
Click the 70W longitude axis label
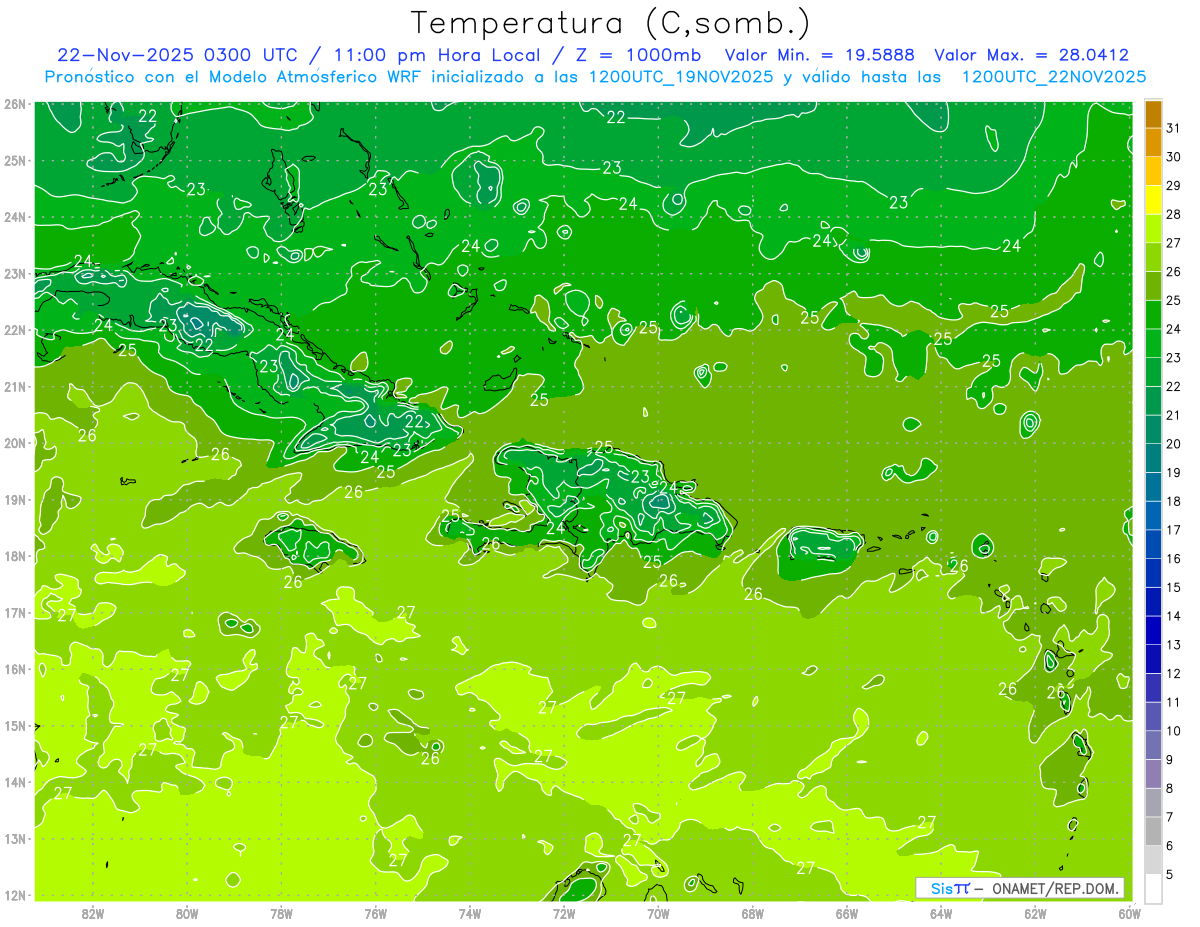pyautogui.click(x=658, y=913)
